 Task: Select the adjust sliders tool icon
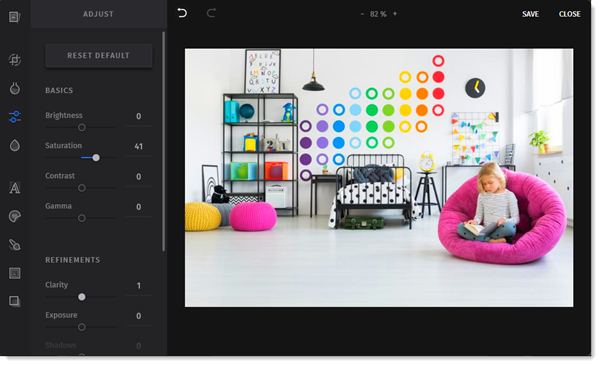click(15, 117)
